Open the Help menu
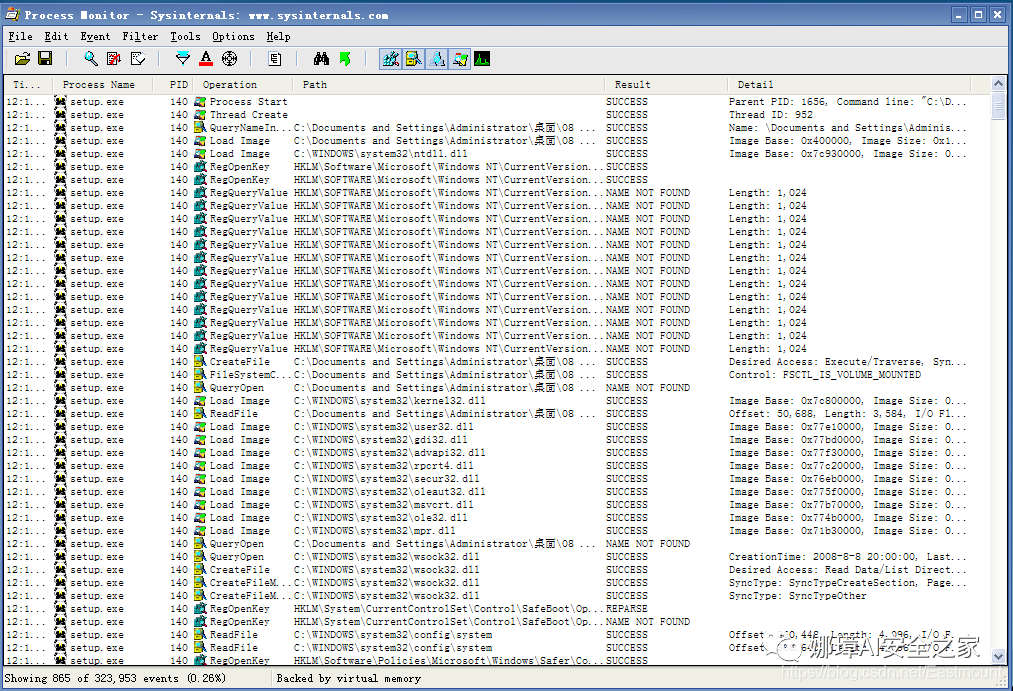The image size is (1013, 691). click(278, 37)
